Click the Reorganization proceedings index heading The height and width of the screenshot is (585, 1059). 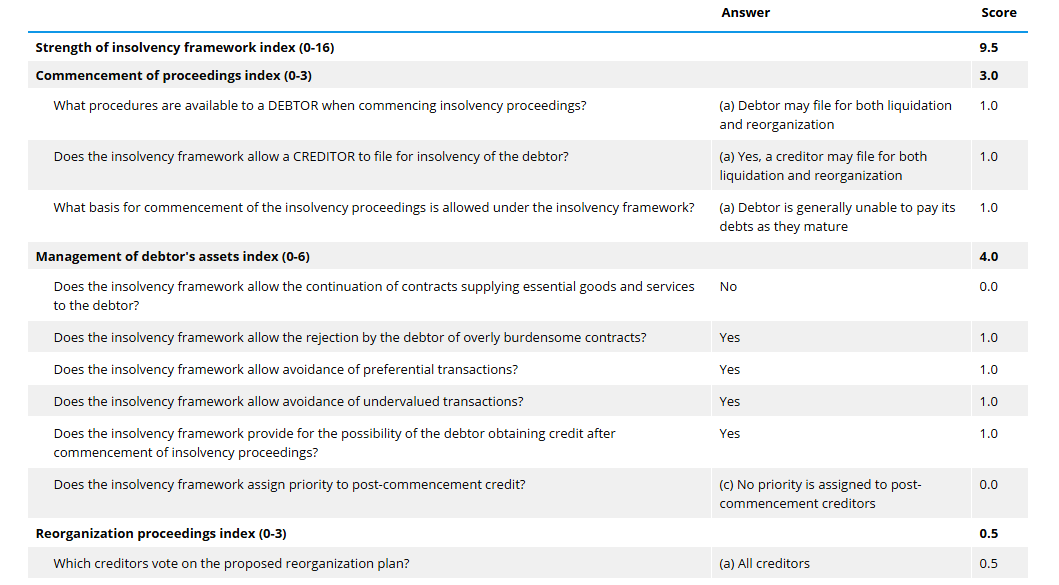click(x=161, y=534)
